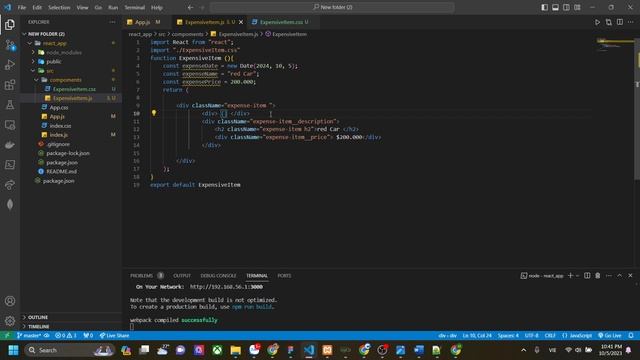This screenshot has width=640, height=360.
Task: Click the taskbar Search box
Action: [x=69, y=350]
